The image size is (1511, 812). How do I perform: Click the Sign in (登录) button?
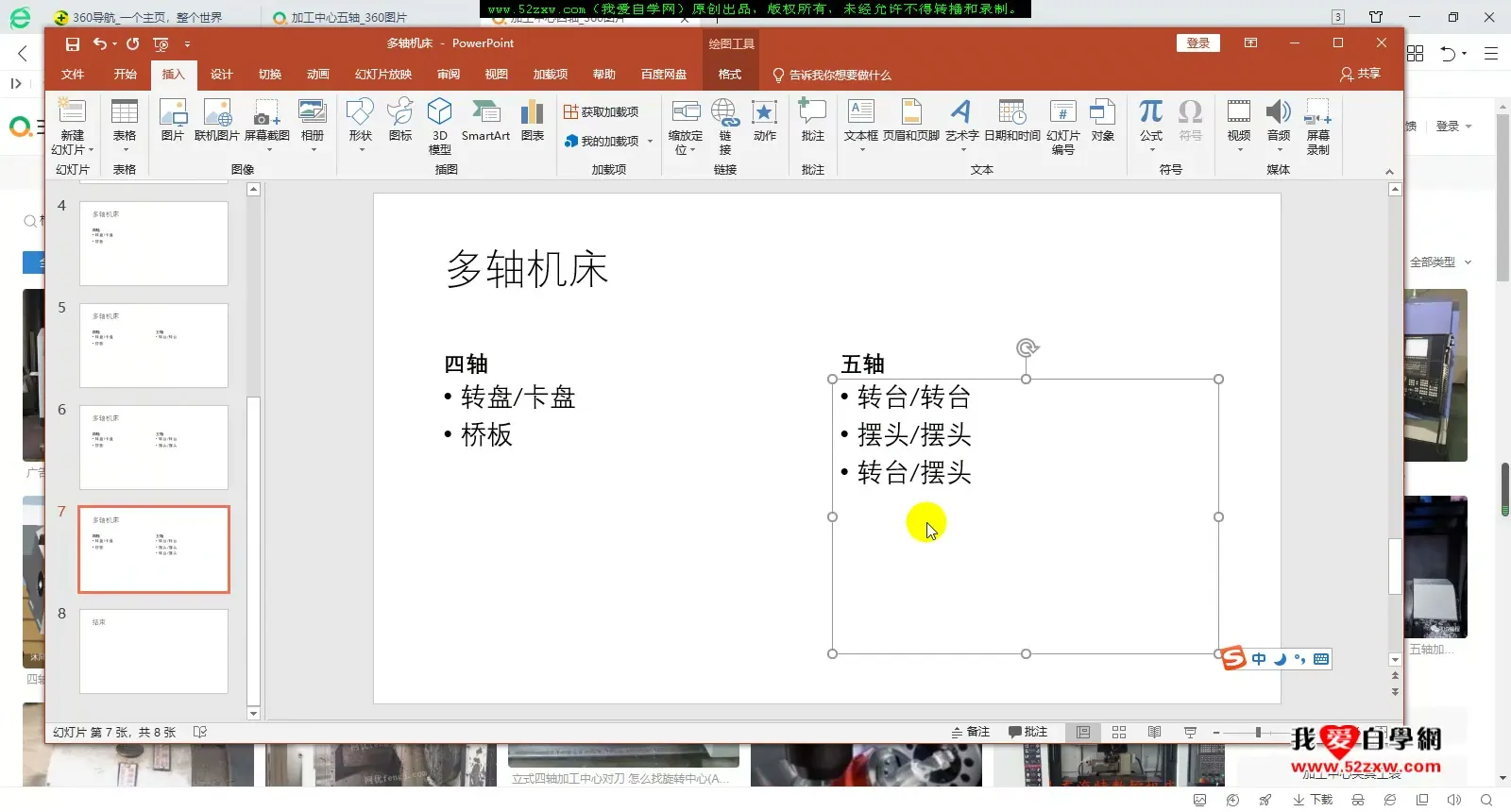coord(1198,42)
